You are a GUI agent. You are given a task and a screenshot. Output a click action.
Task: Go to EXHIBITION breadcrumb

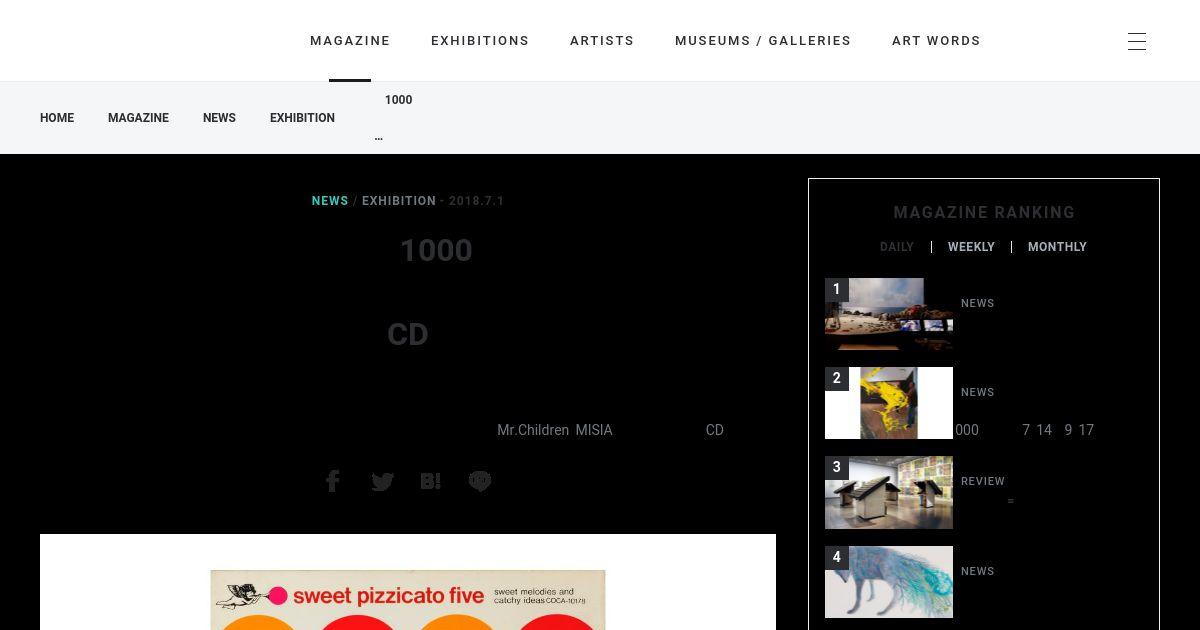[x=302, y=118]
